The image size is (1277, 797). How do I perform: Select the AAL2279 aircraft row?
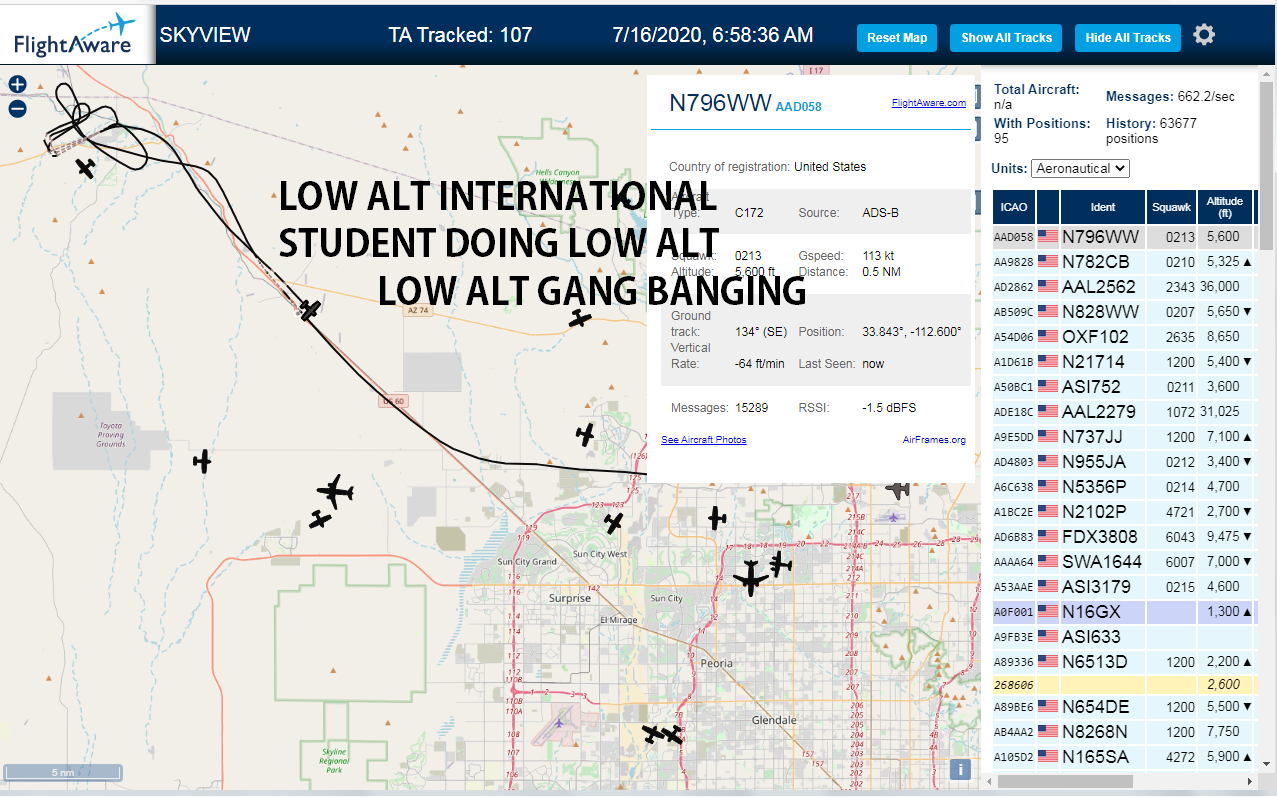[1124, 412]
